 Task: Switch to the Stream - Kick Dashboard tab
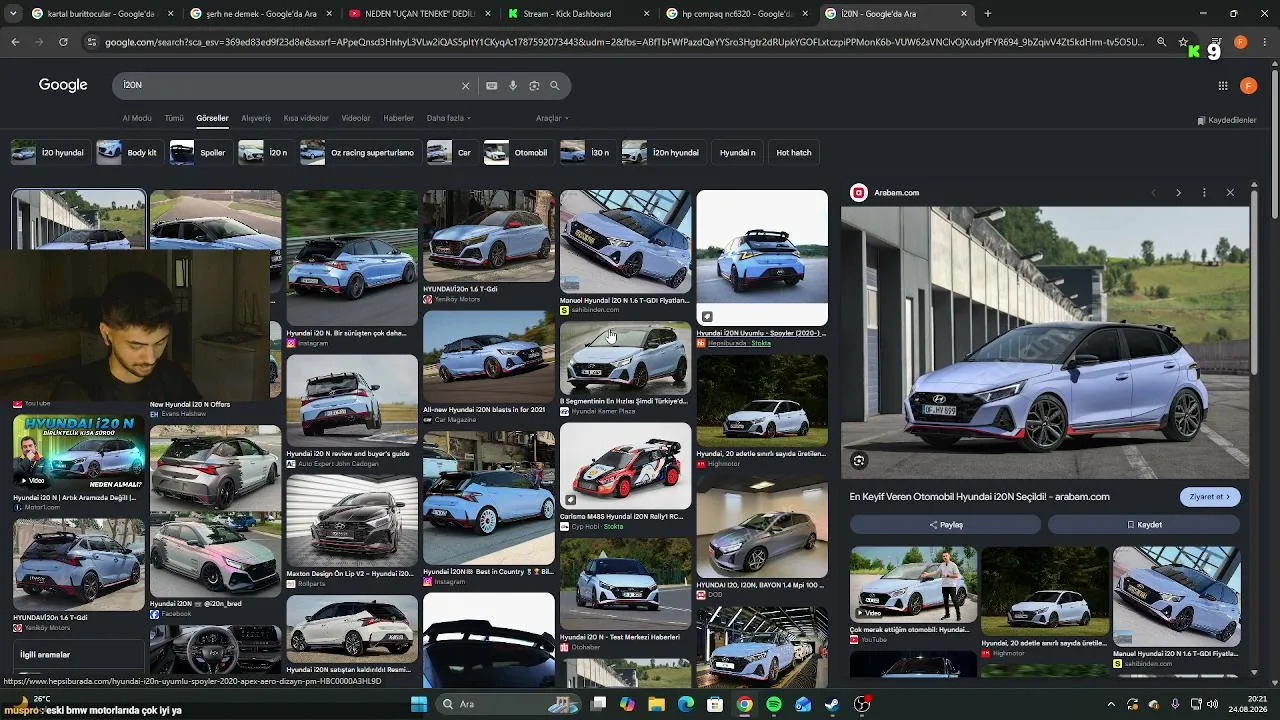tap(577, 14)
